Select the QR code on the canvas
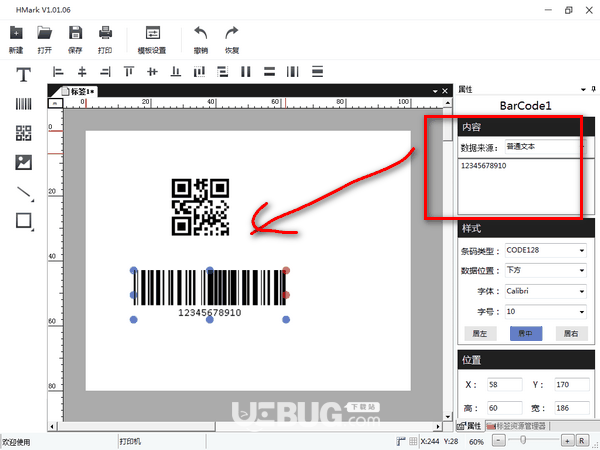 [x=201, y=207]
